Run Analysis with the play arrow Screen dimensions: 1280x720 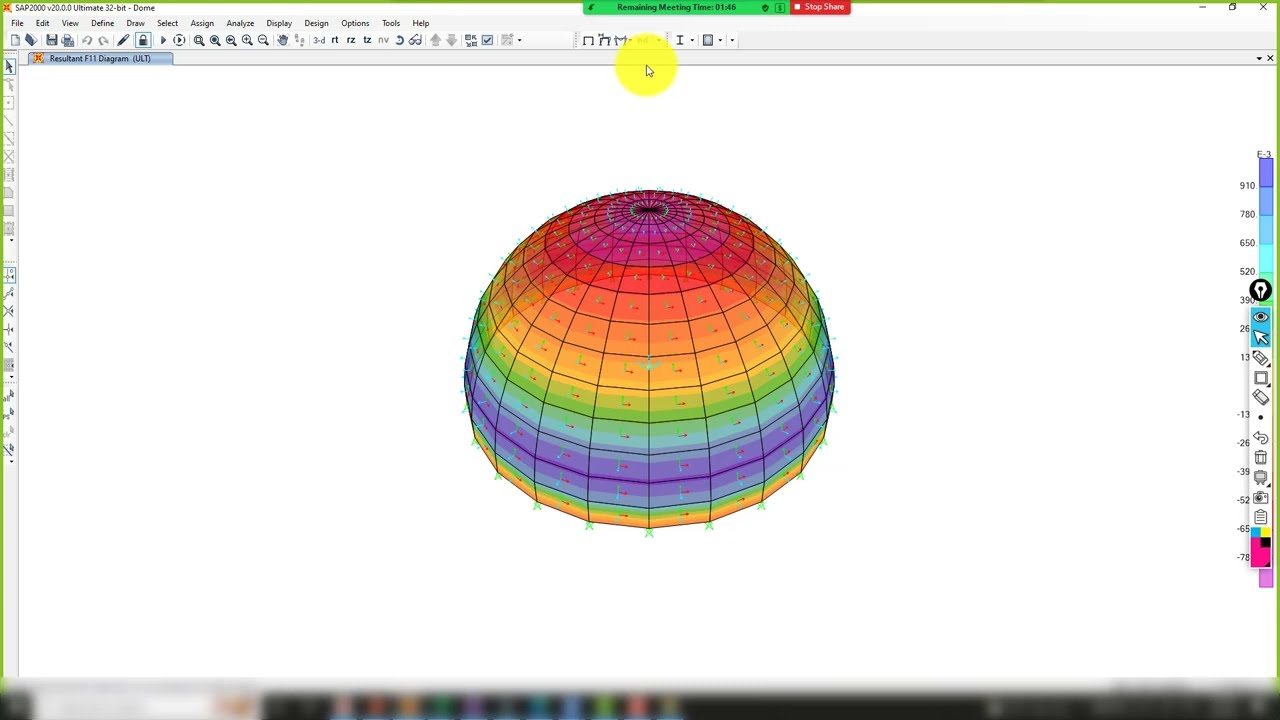click(x=163, y=40)
